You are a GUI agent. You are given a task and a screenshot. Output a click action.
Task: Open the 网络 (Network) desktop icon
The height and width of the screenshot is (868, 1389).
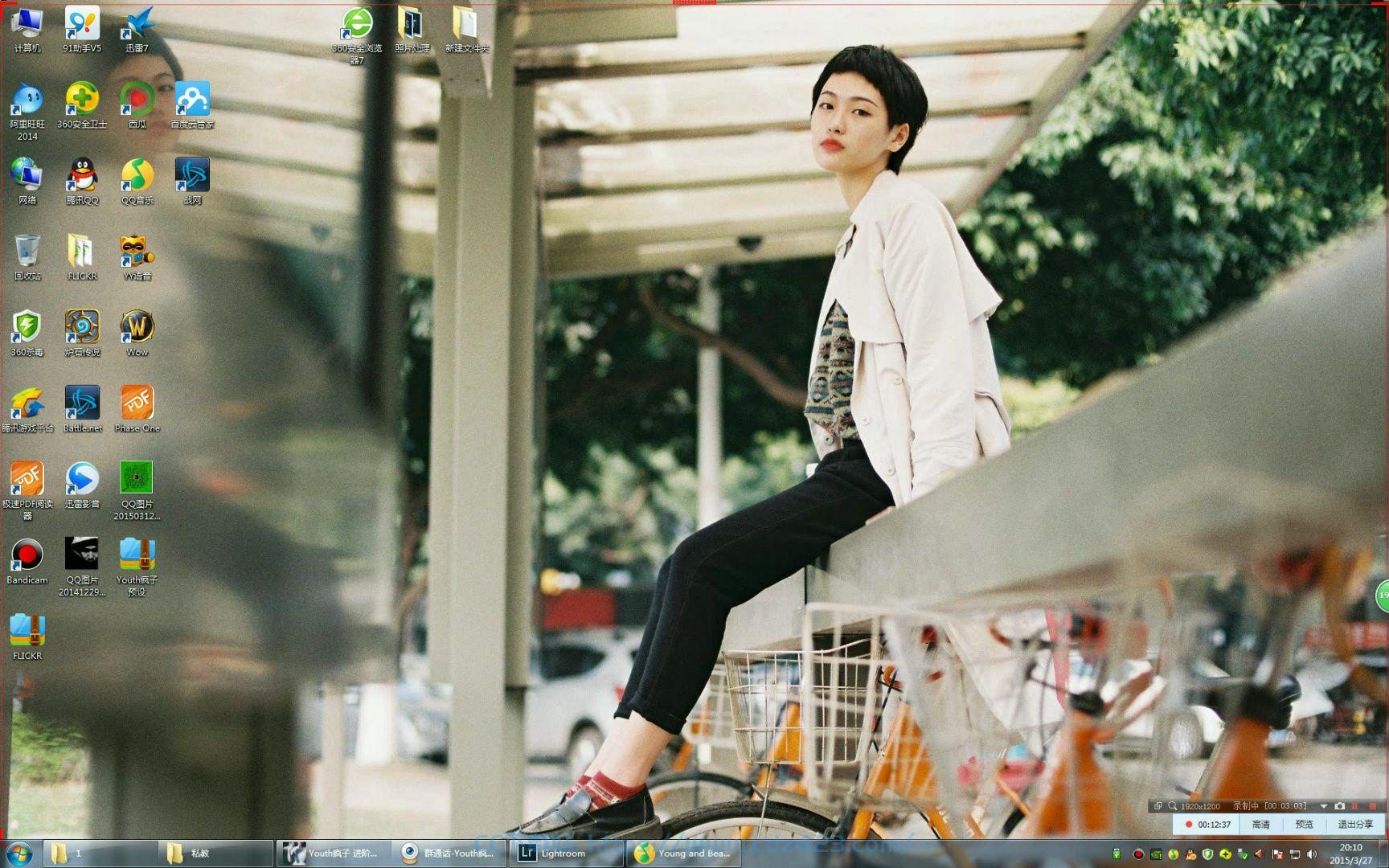pyautogui.click(x=27, y=181)
